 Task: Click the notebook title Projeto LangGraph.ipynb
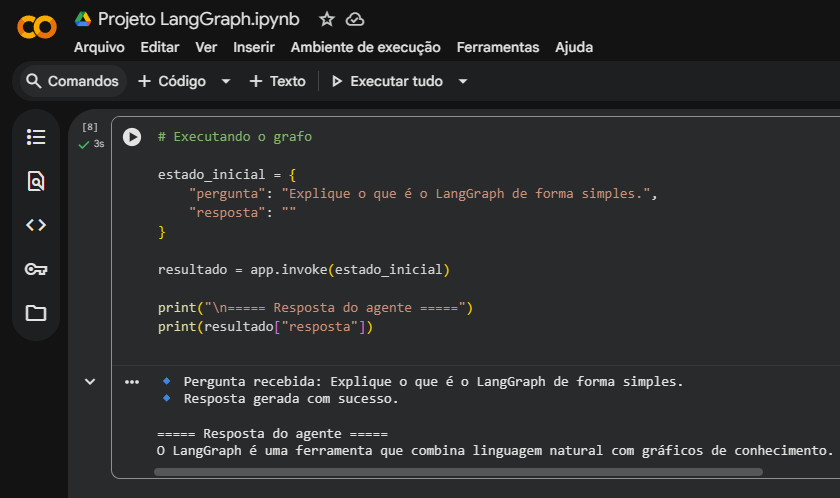pyautogui.click(x=198, y=19)
